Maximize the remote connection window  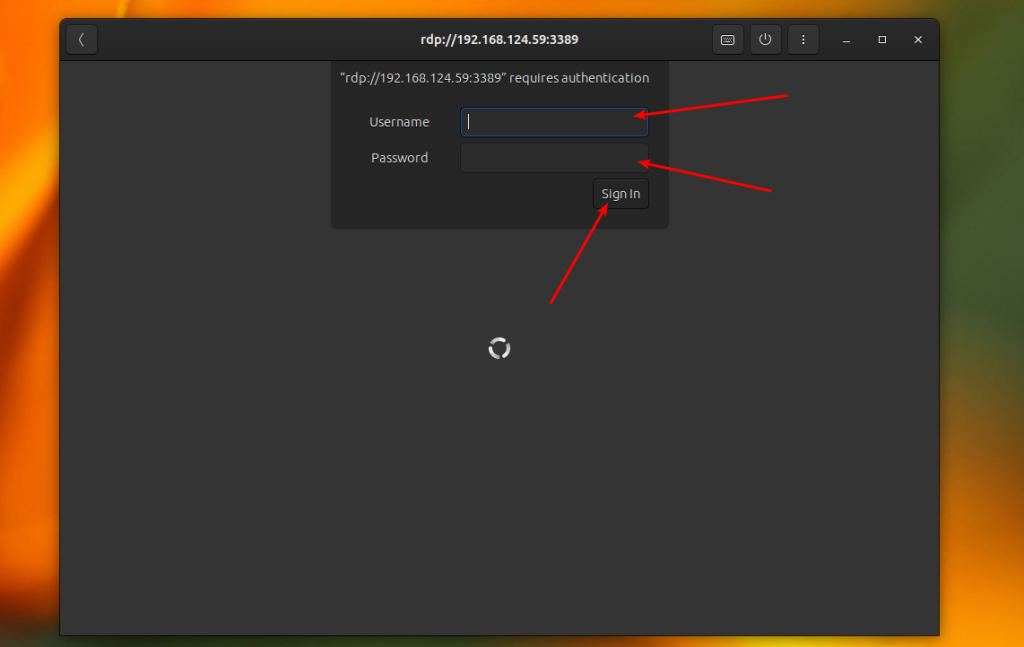882,40
